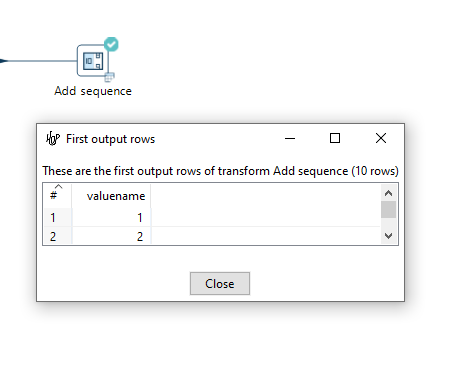Select row number 1 in the table
This screenshot has width=463, height=368.
point(57,218)
